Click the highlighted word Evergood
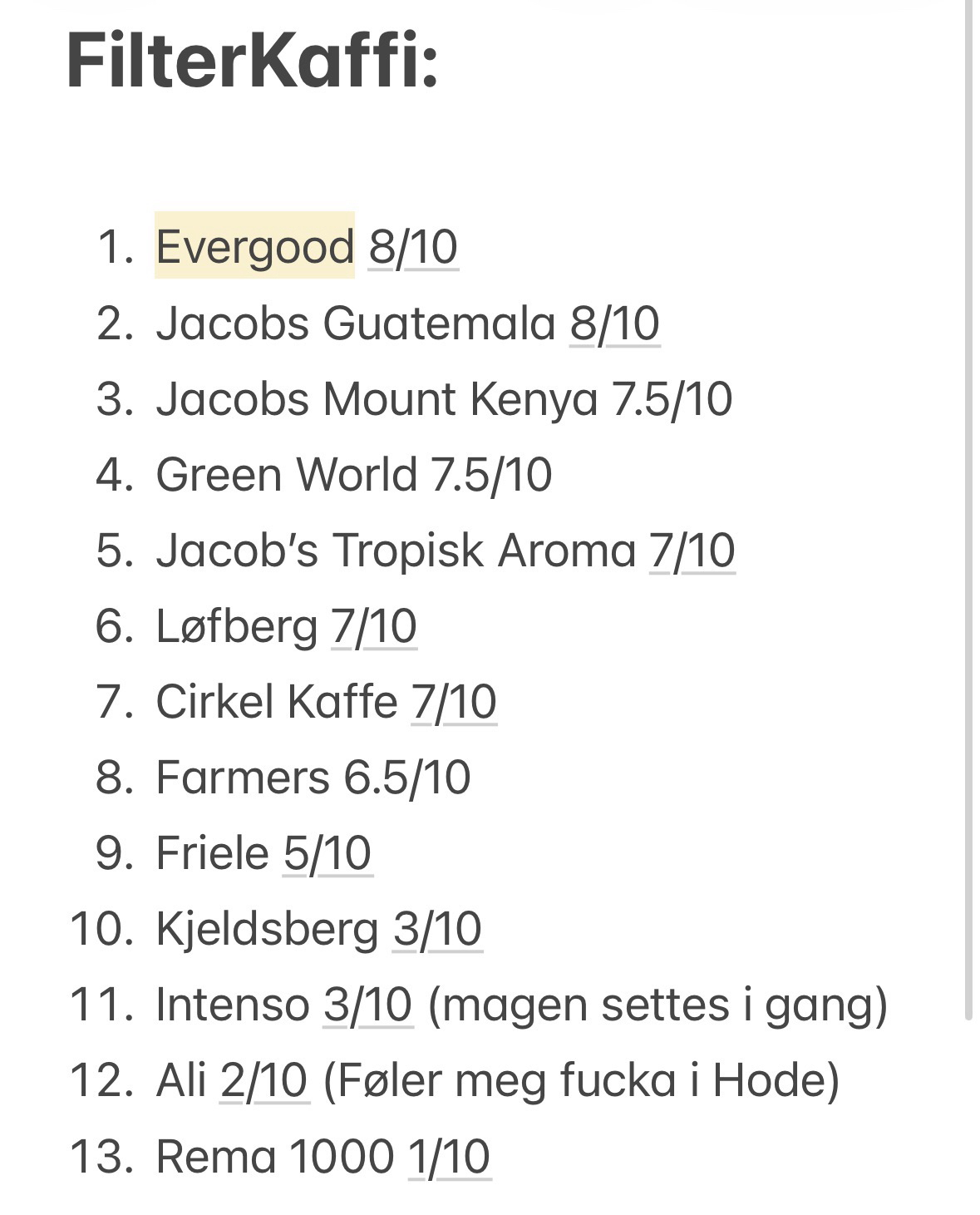The image size is (980, 1215). click(254, 247)
